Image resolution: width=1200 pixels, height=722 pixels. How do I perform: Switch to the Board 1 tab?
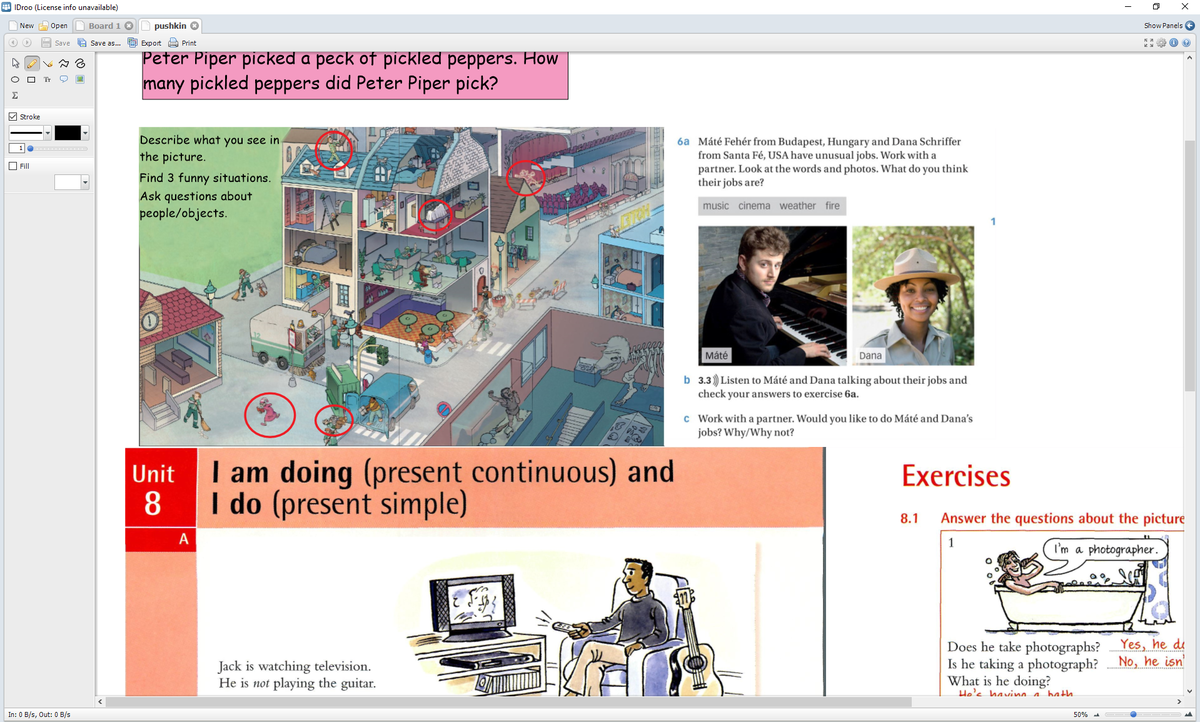pyautogui.click(x=104, y=25)
